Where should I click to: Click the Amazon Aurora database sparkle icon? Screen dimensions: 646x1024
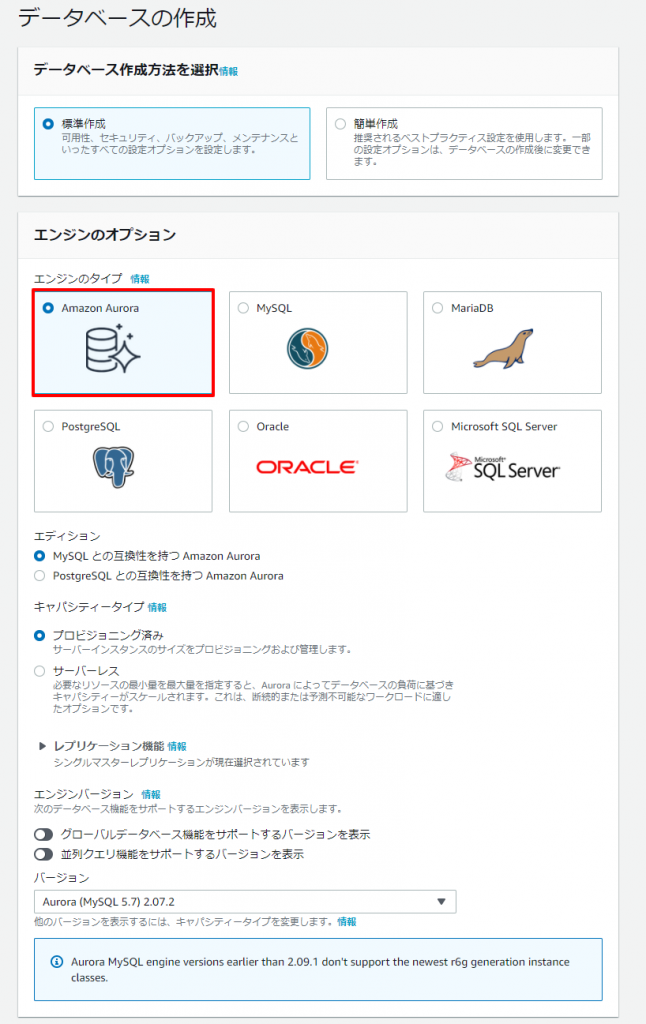click(x=113, y=349)
